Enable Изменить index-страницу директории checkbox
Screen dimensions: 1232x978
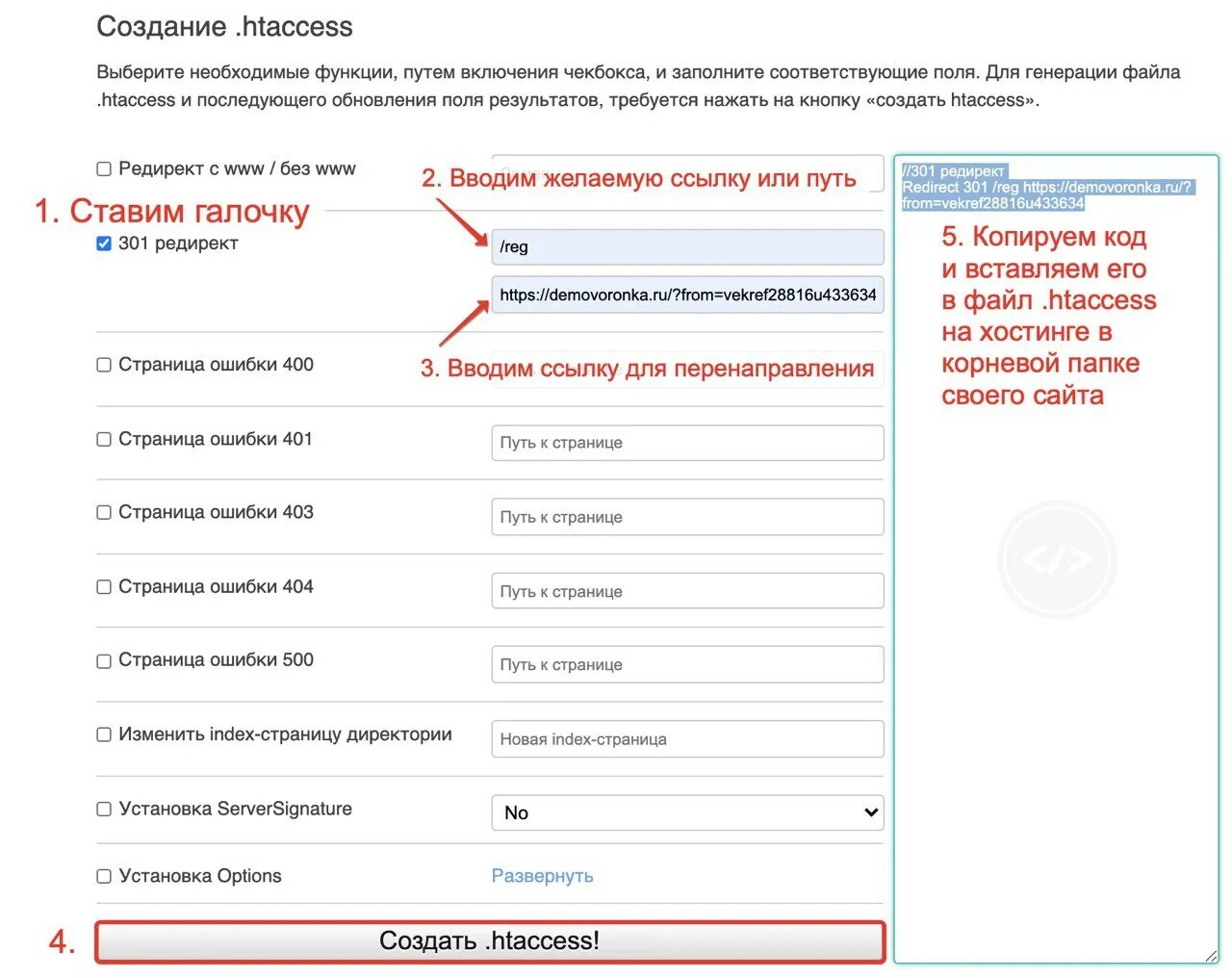point(104,734)
